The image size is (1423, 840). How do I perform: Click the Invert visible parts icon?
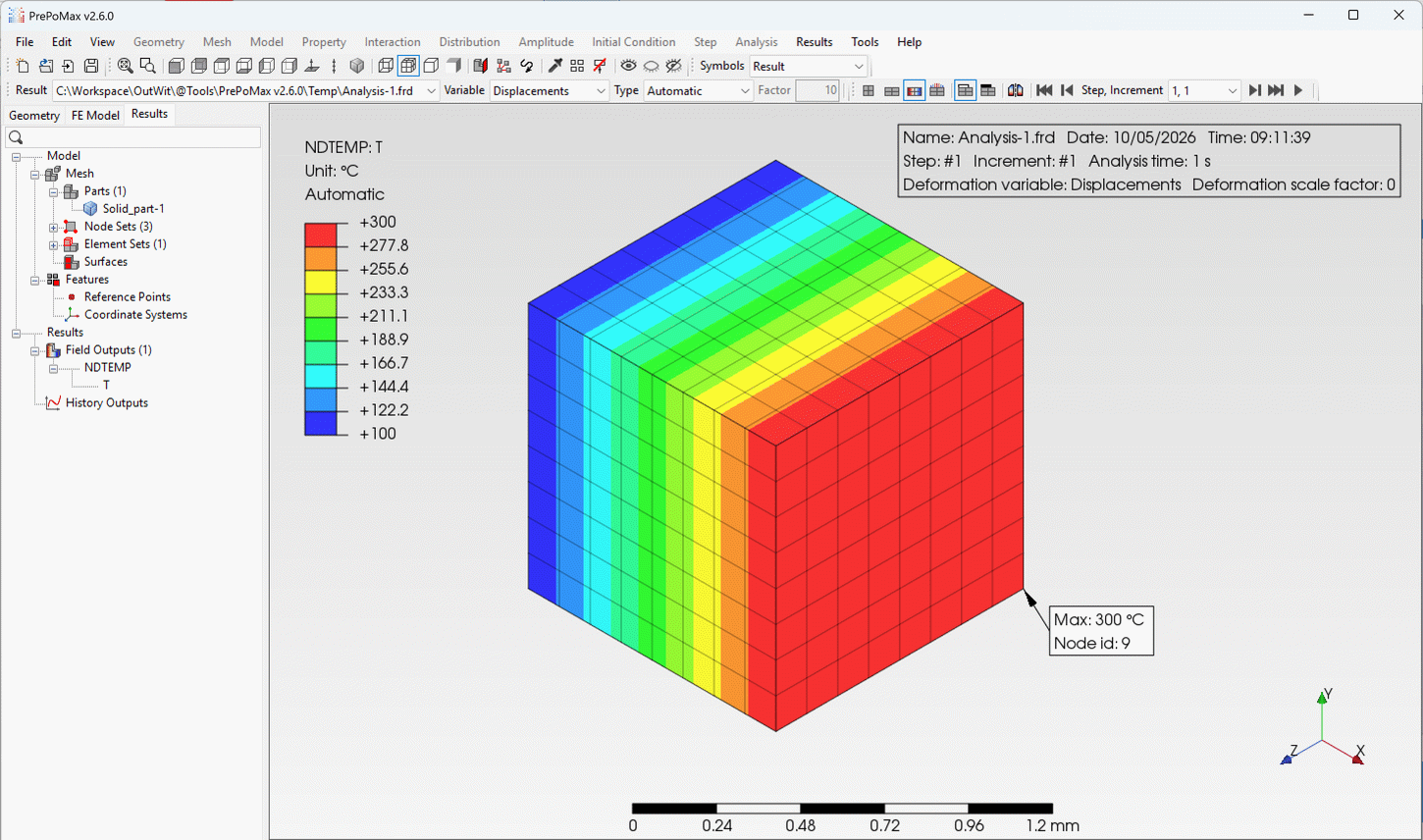pyautogui.click(x=673, y=66)
